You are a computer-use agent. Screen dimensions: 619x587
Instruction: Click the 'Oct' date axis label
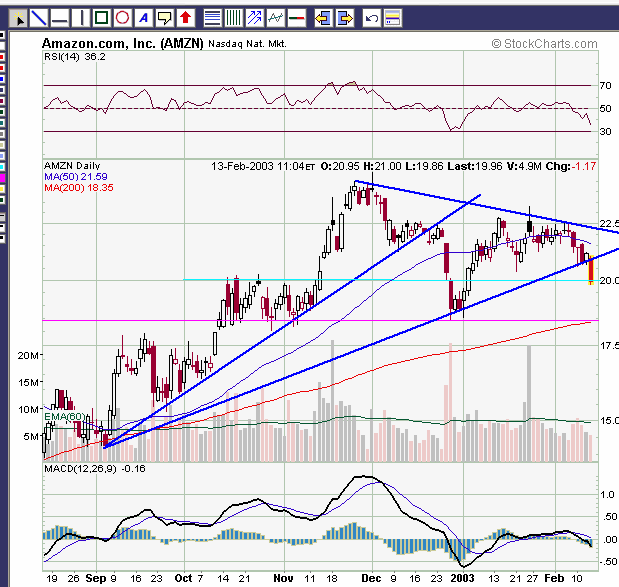pos(183,578)
